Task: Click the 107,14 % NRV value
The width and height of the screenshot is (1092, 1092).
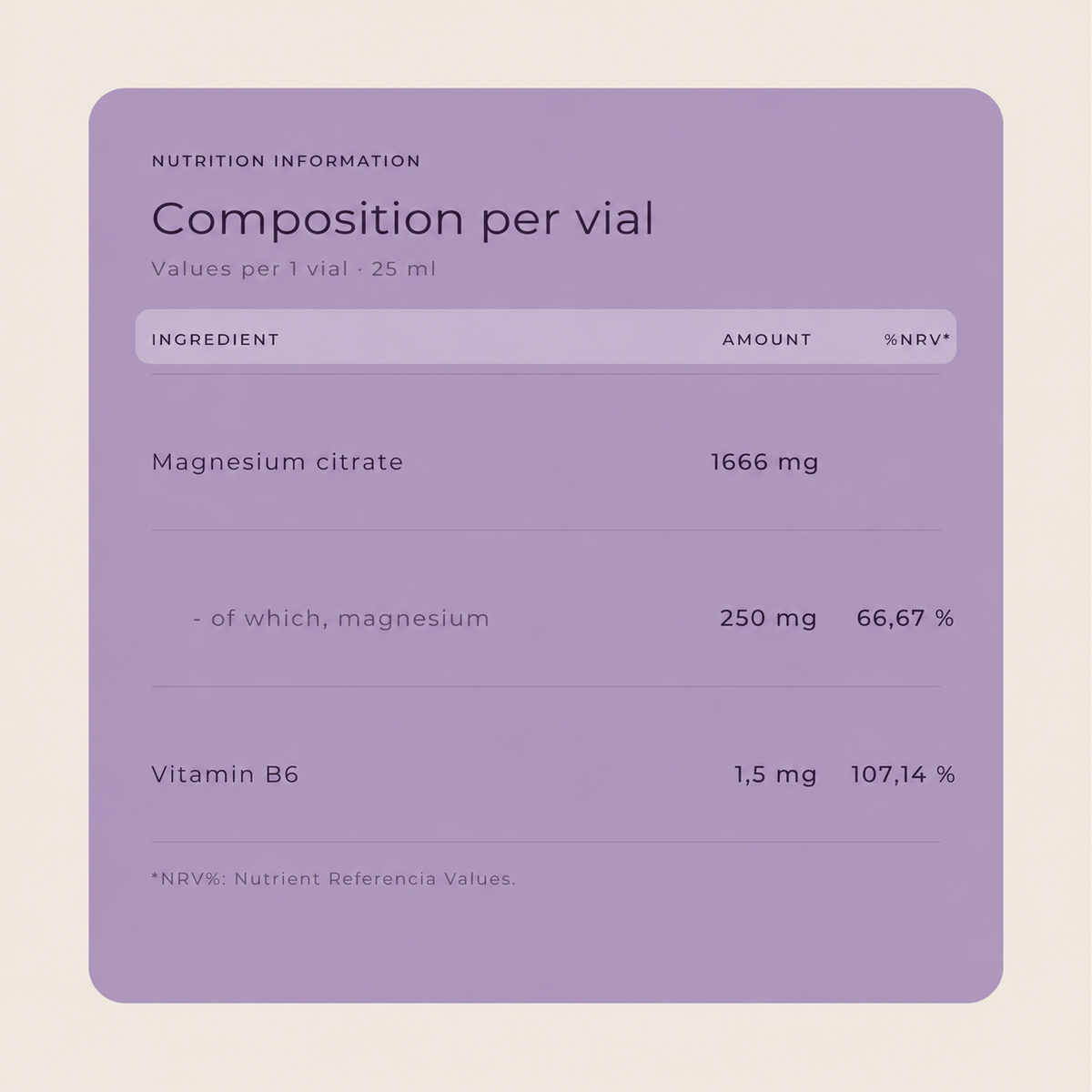Action: 903,774
